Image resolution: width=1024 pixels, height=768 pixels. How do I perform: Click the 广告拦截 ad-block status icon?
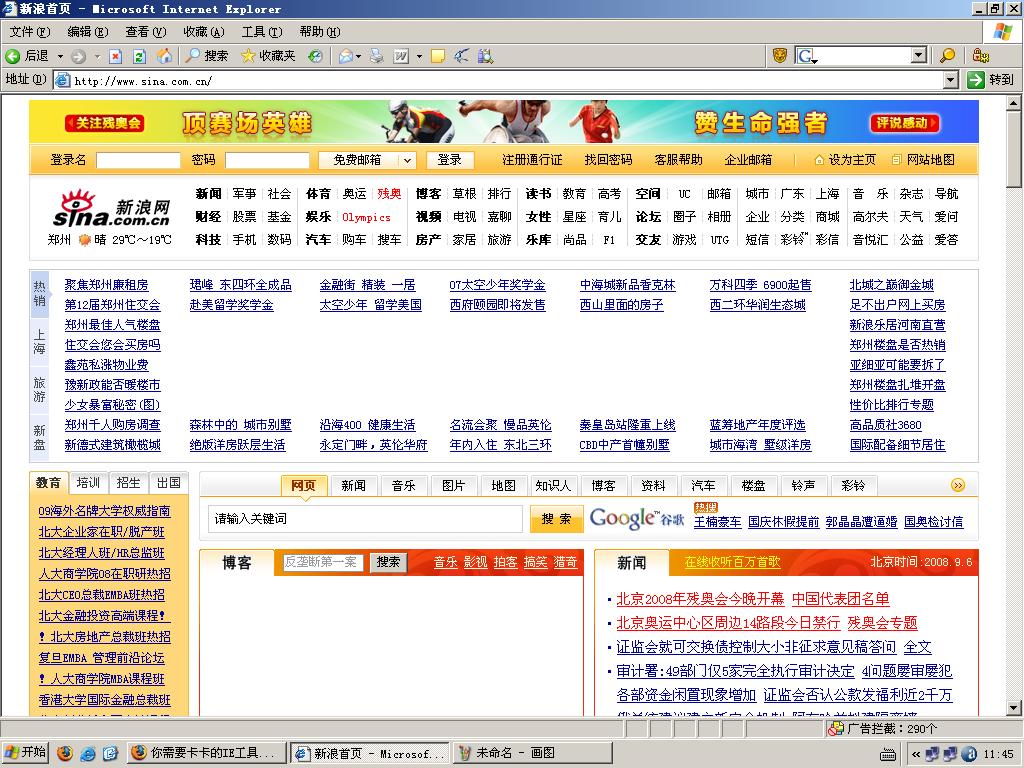coord(836,729)
